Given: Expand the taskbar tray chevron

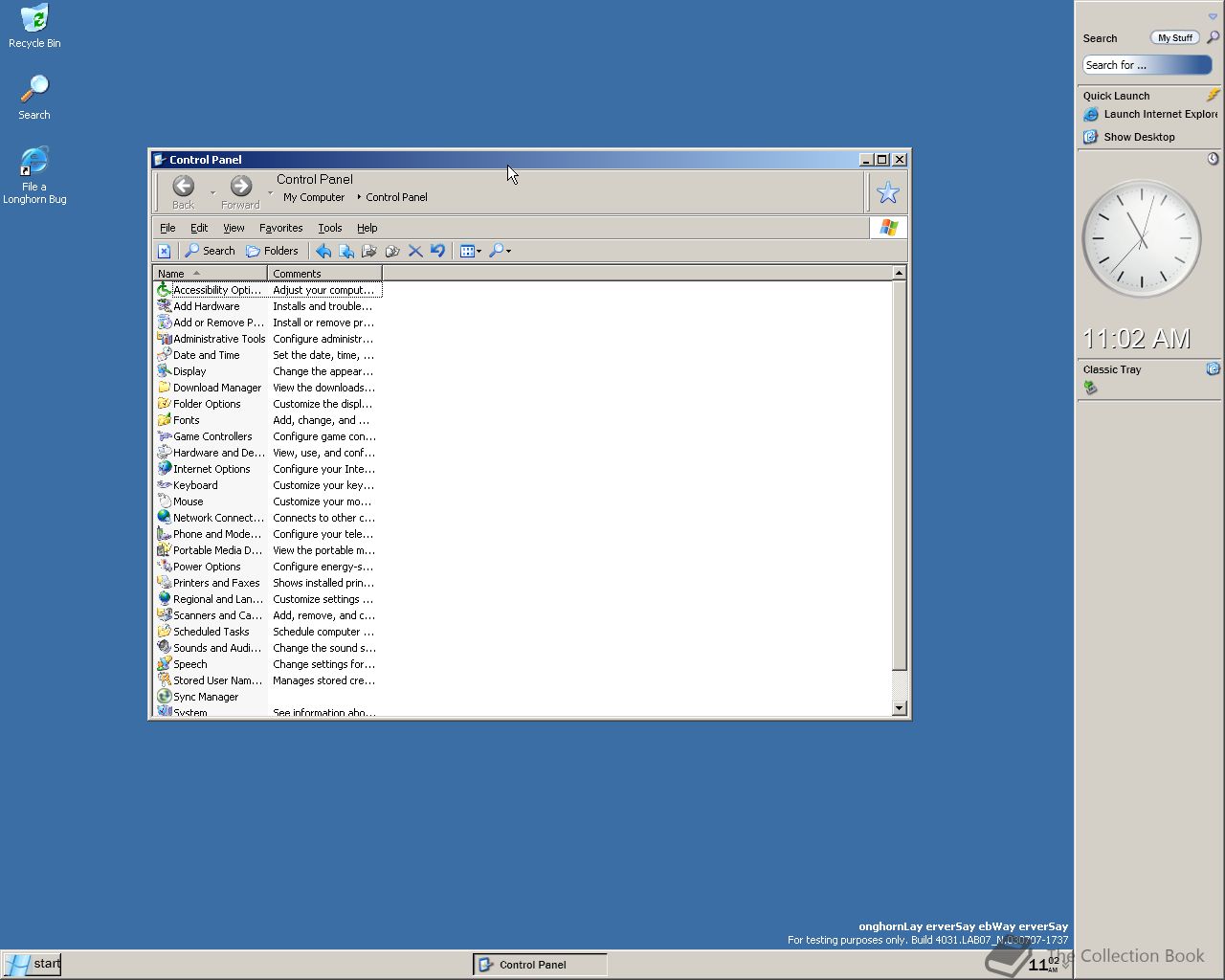Looking at the screenshot, I should pyautogui.click(x=1066, y=965).
